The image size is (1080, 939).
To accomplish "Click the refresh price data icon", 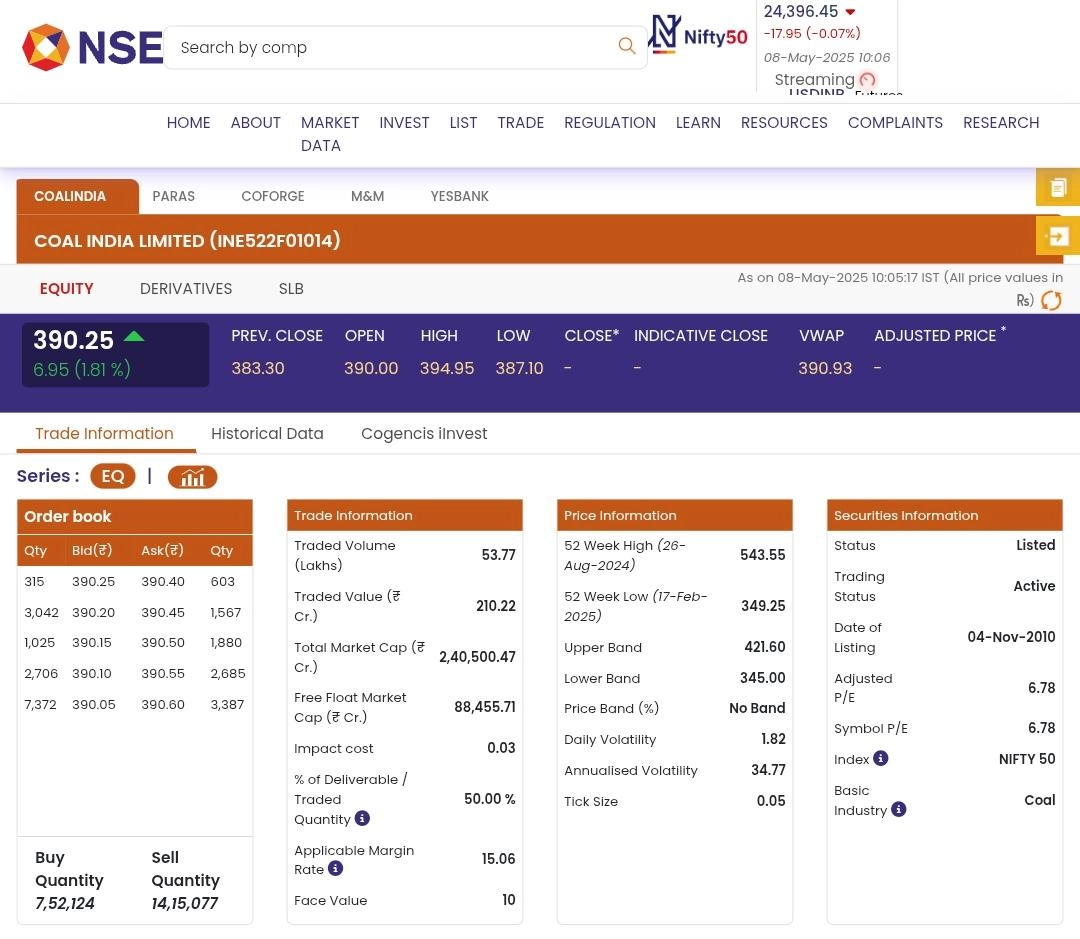I will click(x=1051, y=301).
